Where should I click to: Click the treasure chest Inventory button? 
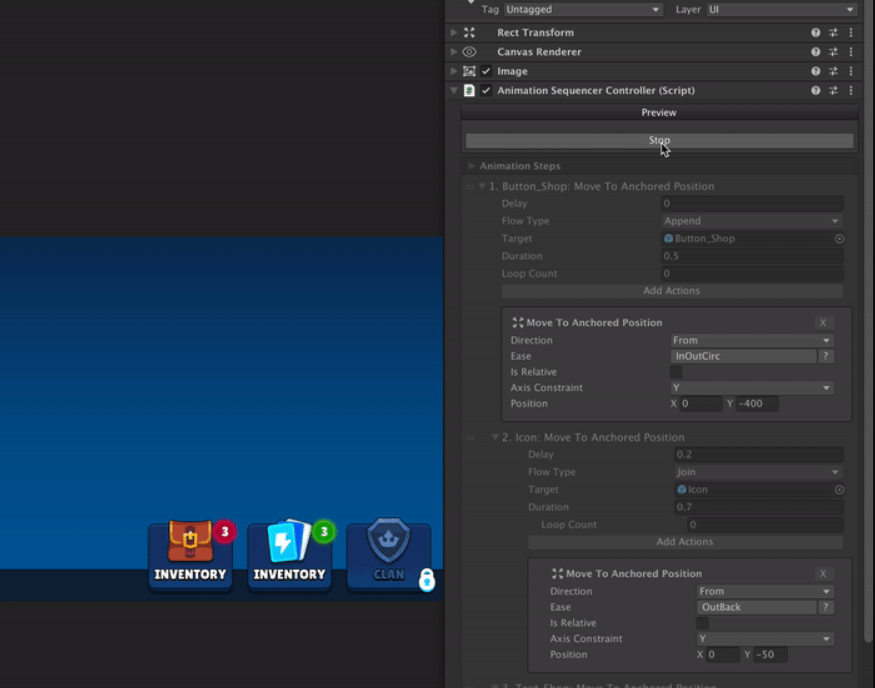(x=190, y=554)
